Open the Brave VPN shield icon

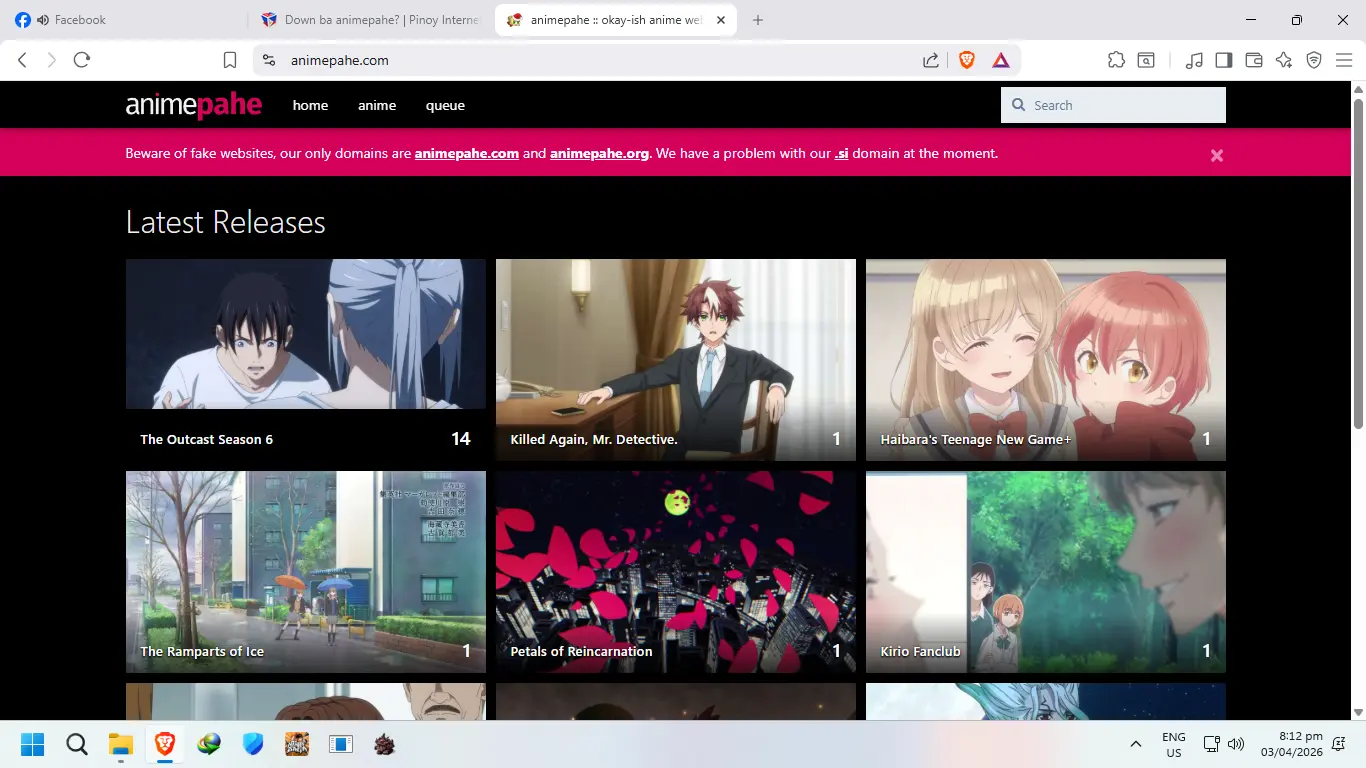tap(1314, 60)
